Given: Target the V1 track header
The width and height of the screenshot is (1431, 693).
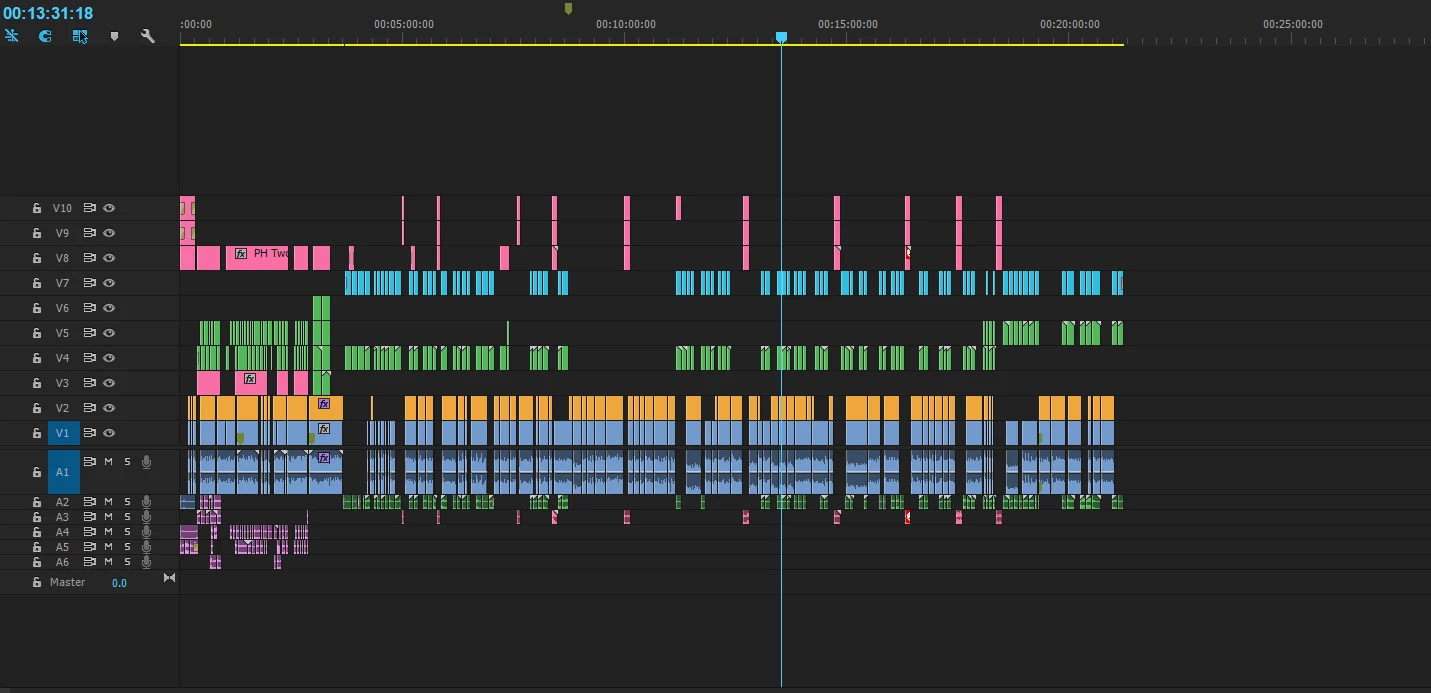Looking at the screenshot, I should pos(63,433).
